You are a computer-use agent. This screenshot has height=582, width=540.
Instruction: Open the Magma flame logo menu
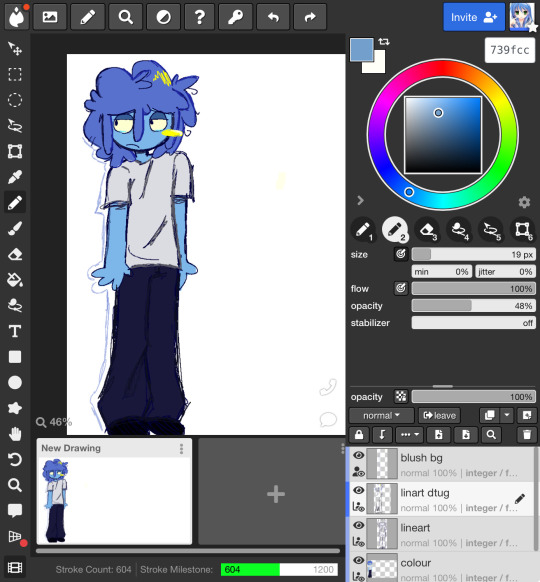pos(16,17)
